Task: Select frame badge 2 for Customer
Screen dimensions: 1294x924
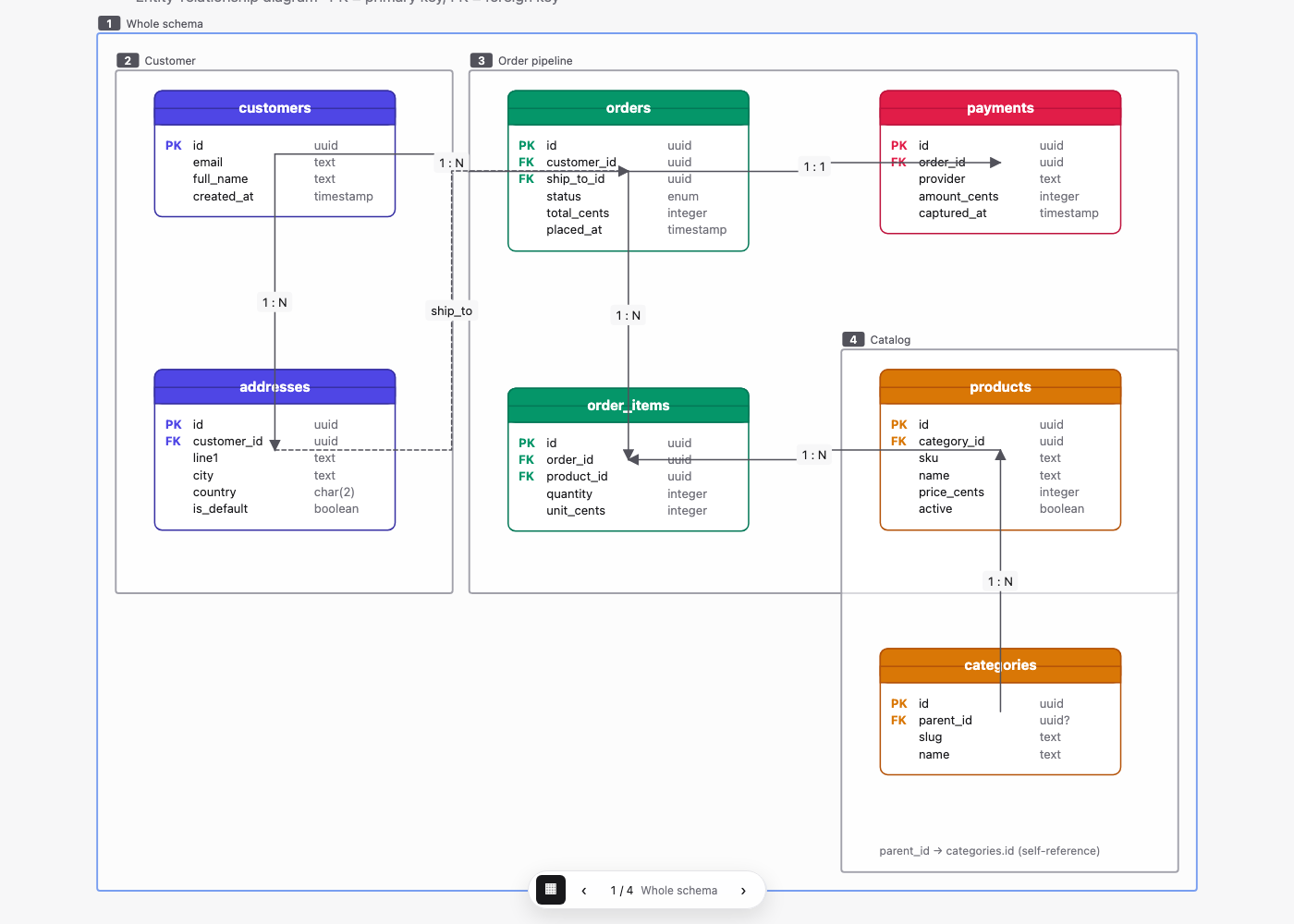Action: coord(128,61)
